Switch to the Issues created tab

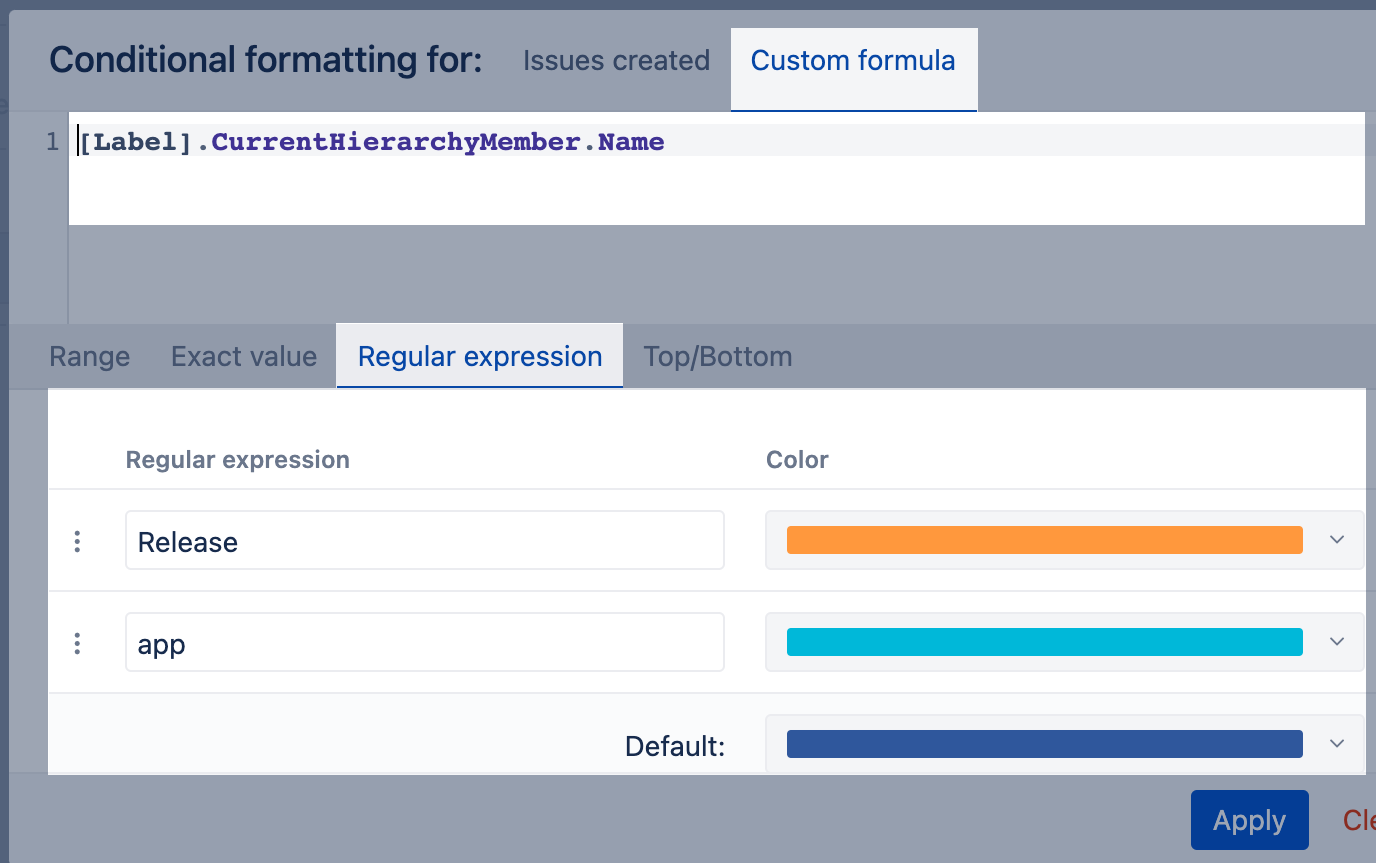tap(616, 61)
